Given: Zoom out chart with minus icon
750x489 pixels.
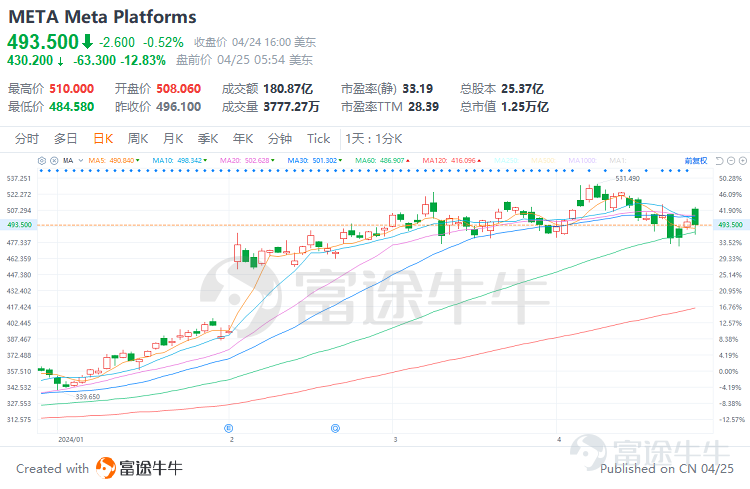Looking at the screenshot, I should (731, 161).
